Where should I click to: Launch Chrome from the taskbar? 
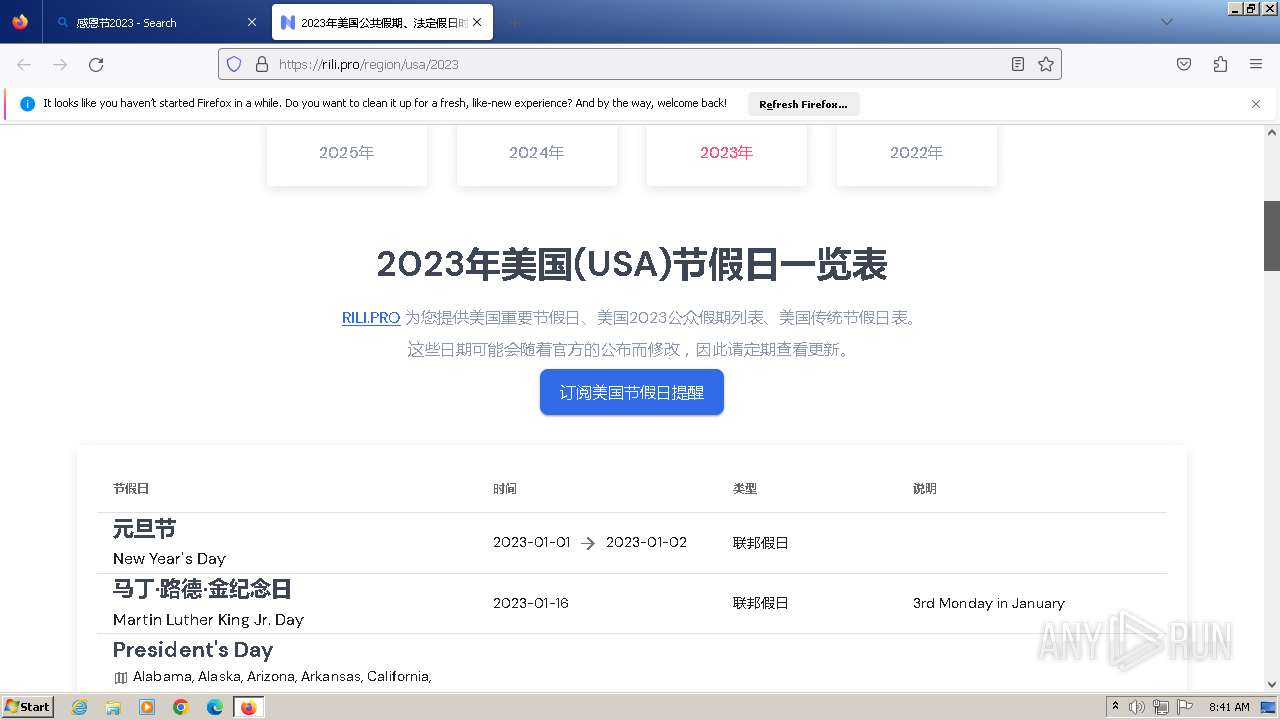pos(181,707)
